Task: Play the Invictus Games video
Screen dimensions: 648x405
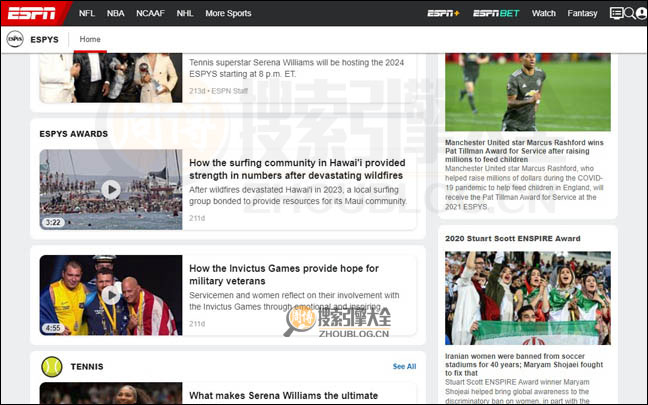Action: pos(111,295)
